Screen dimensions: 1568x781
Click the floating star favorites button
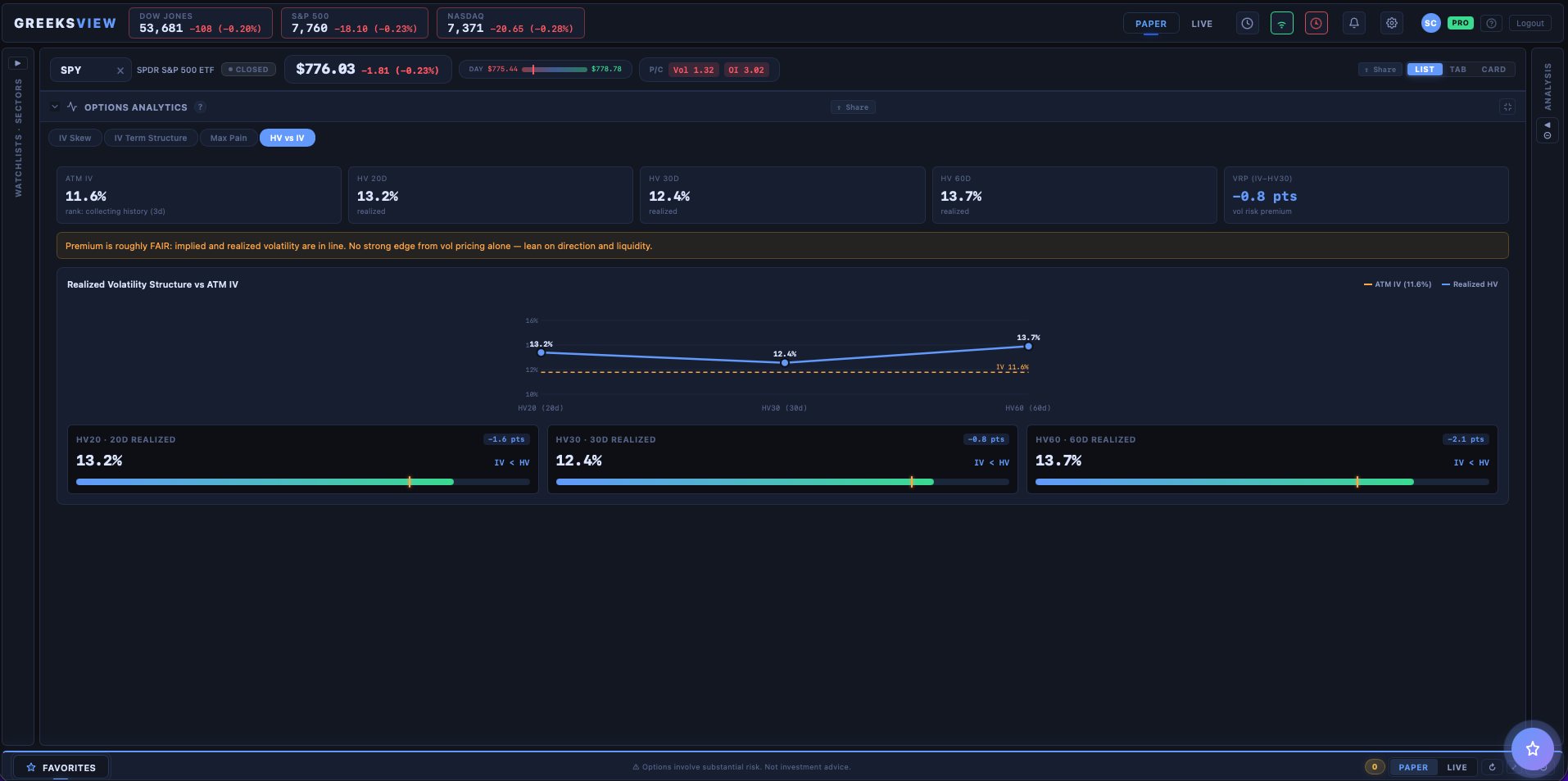pos(1532,748)
